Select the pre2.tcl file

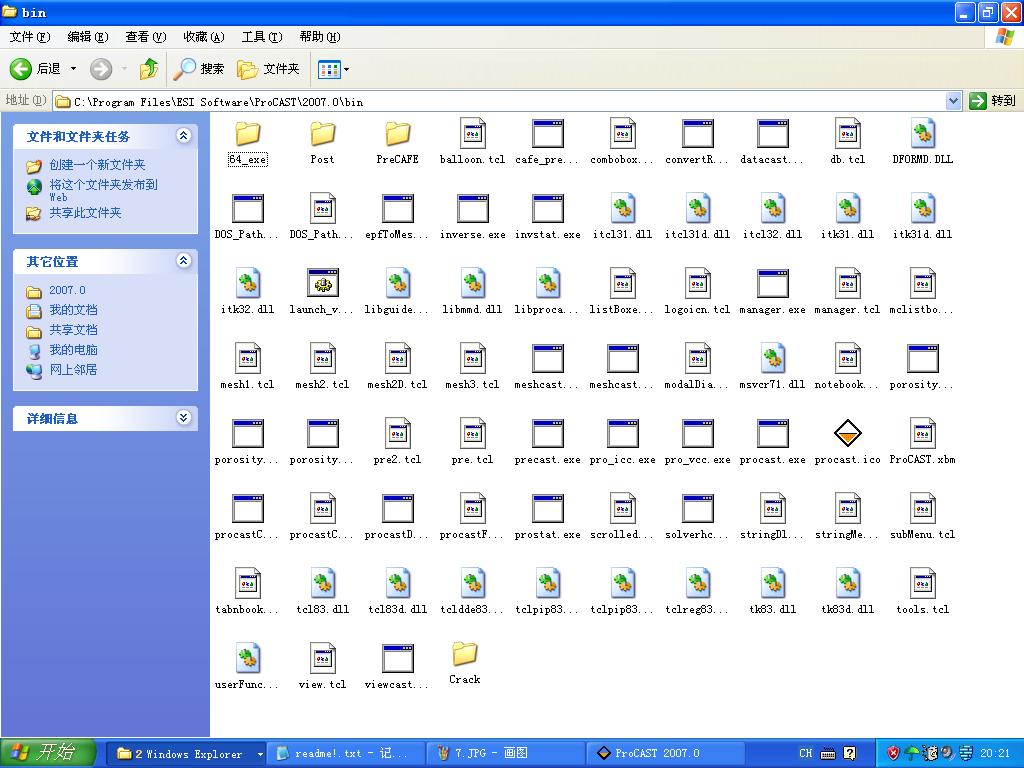(397, 442)
